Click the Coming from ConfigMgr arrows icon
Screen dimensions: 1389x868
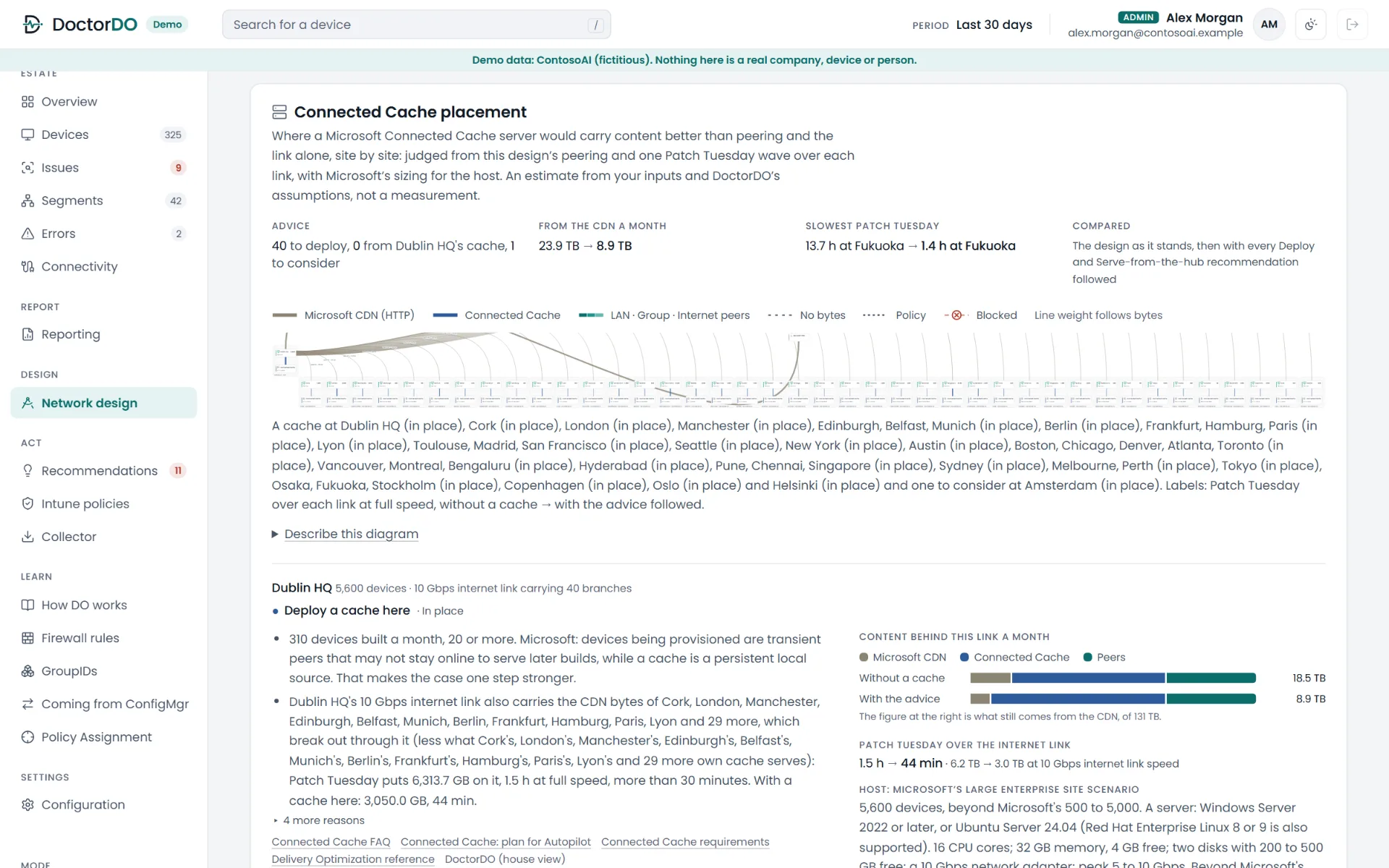point(27,705)
